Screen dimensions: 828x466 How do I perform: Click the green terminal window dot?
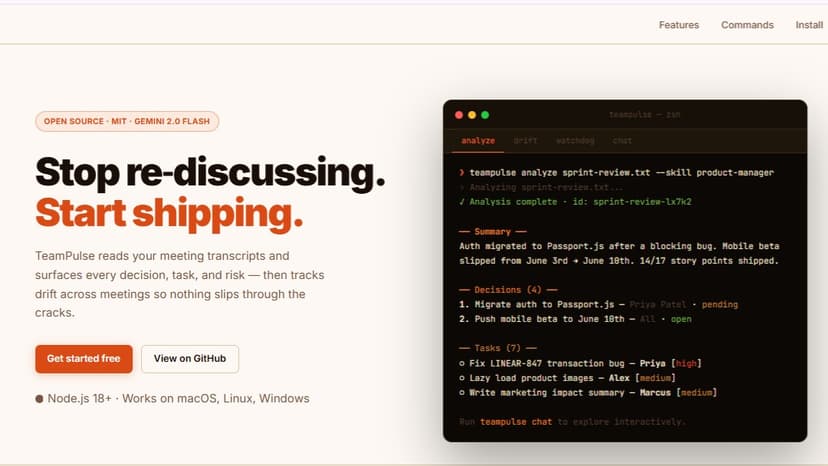[x=485, y=115]
